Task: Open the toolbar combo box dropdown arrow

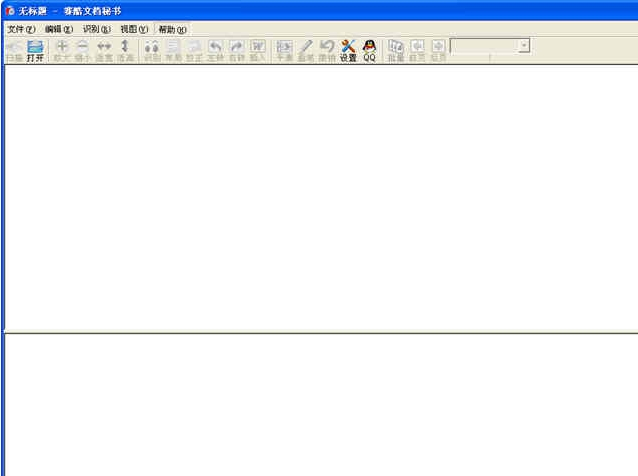Action: (x=524, y=46)
